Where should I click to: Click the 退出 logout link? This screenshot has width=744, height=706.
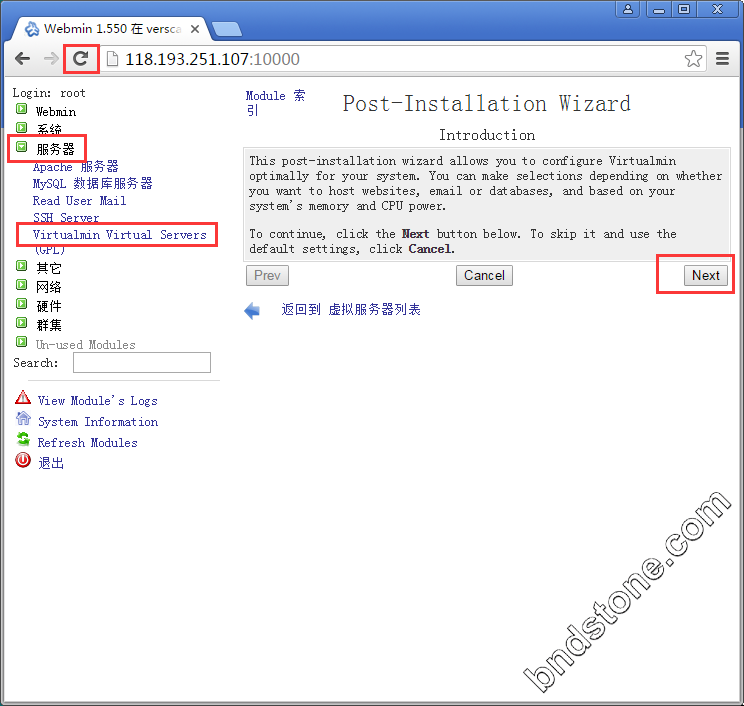pyautogui.click(x=51, y=463)
